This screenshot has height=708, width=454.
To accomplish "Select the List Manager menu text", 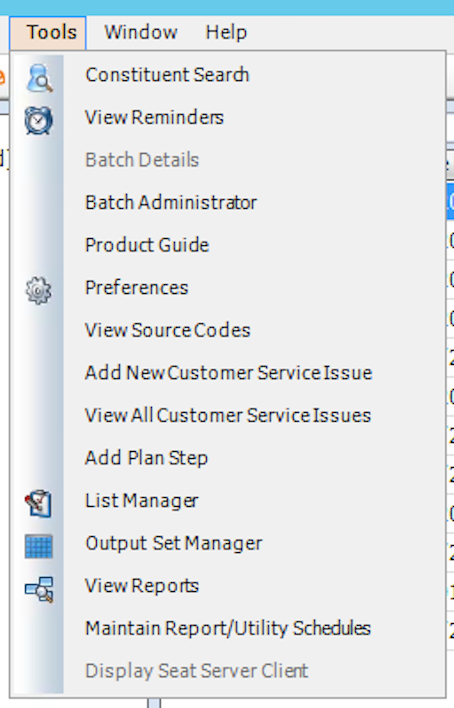I will pos(142,500).
